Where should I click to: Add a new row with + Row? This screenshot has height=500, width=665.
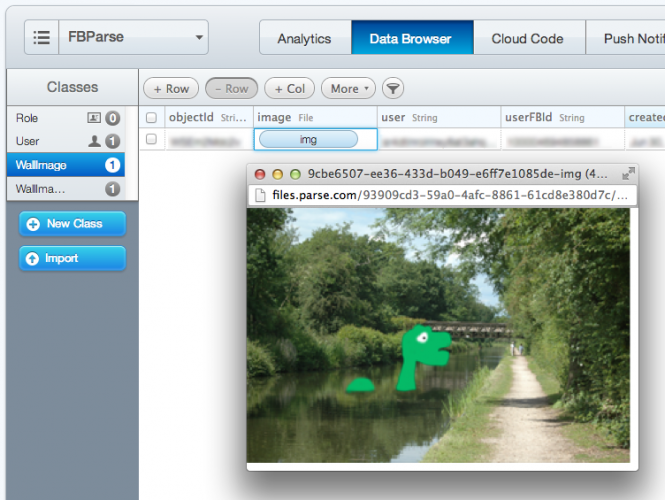point(171,88)
